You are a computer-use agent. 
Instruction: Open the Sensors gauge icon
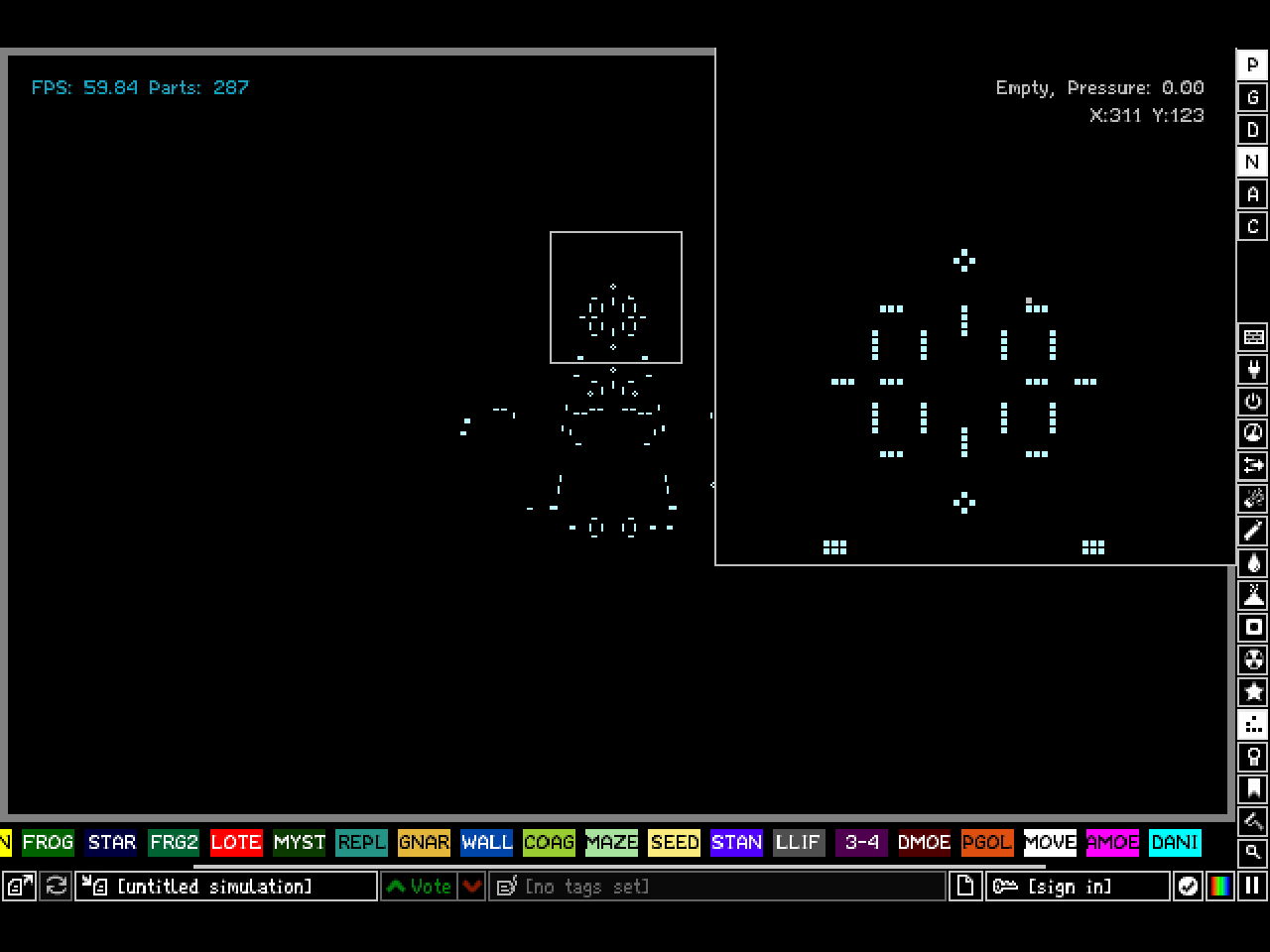coord(1253,433)
